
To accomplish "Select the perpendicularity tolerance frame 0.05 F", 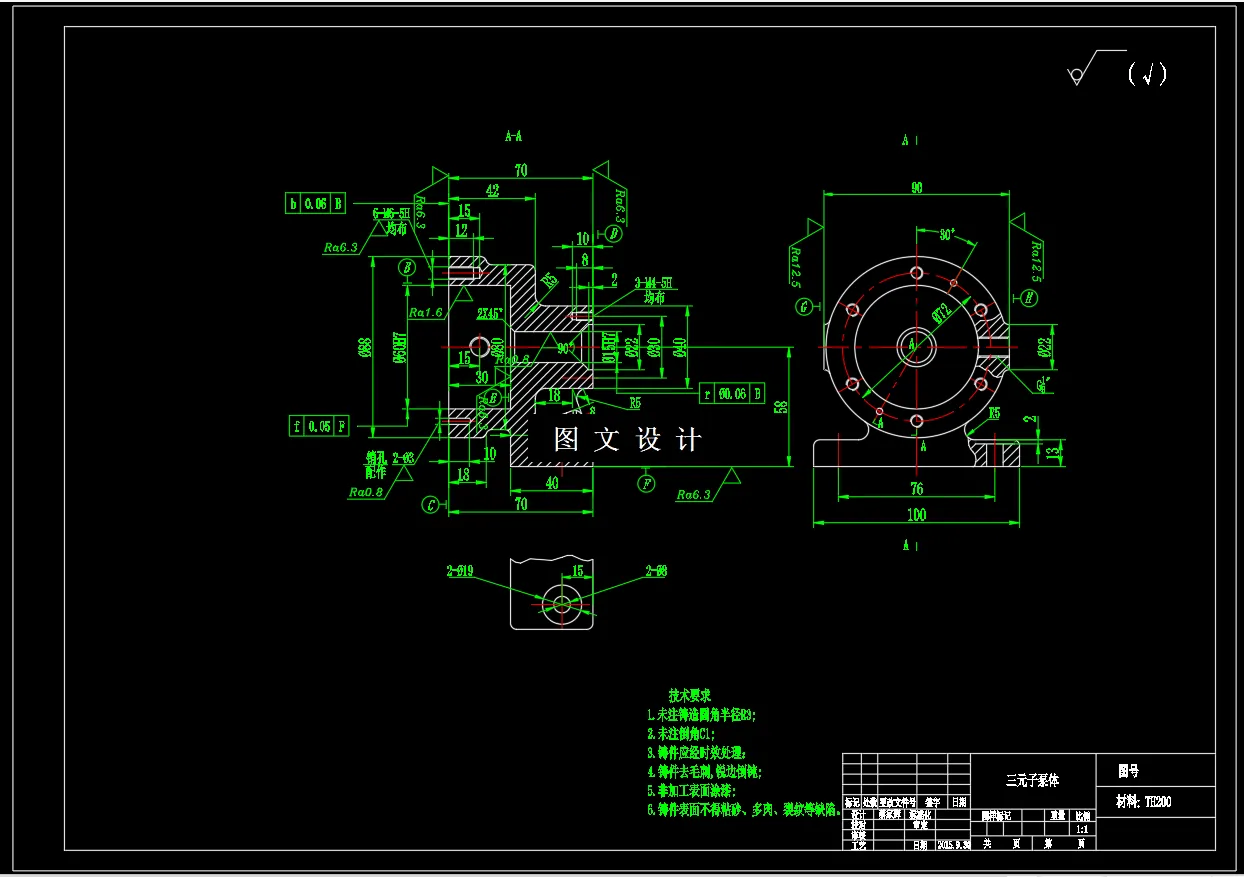I will [x=320, y=424].
